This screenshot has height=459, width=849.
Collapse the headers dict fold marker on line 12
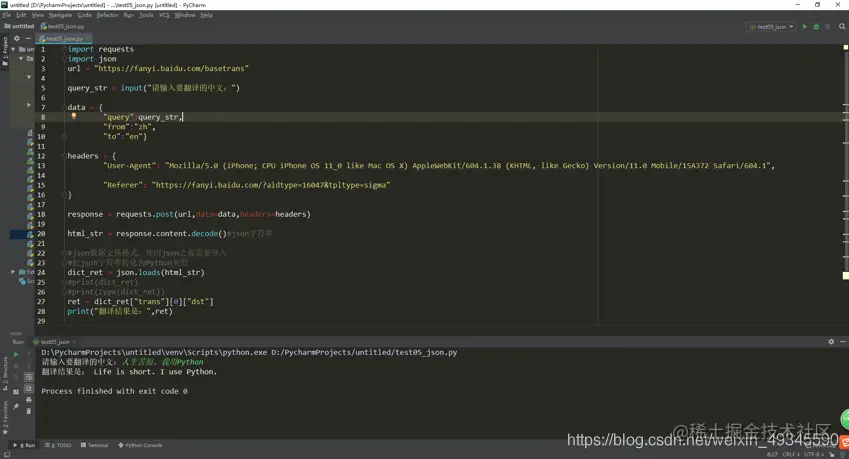(64, 156)
